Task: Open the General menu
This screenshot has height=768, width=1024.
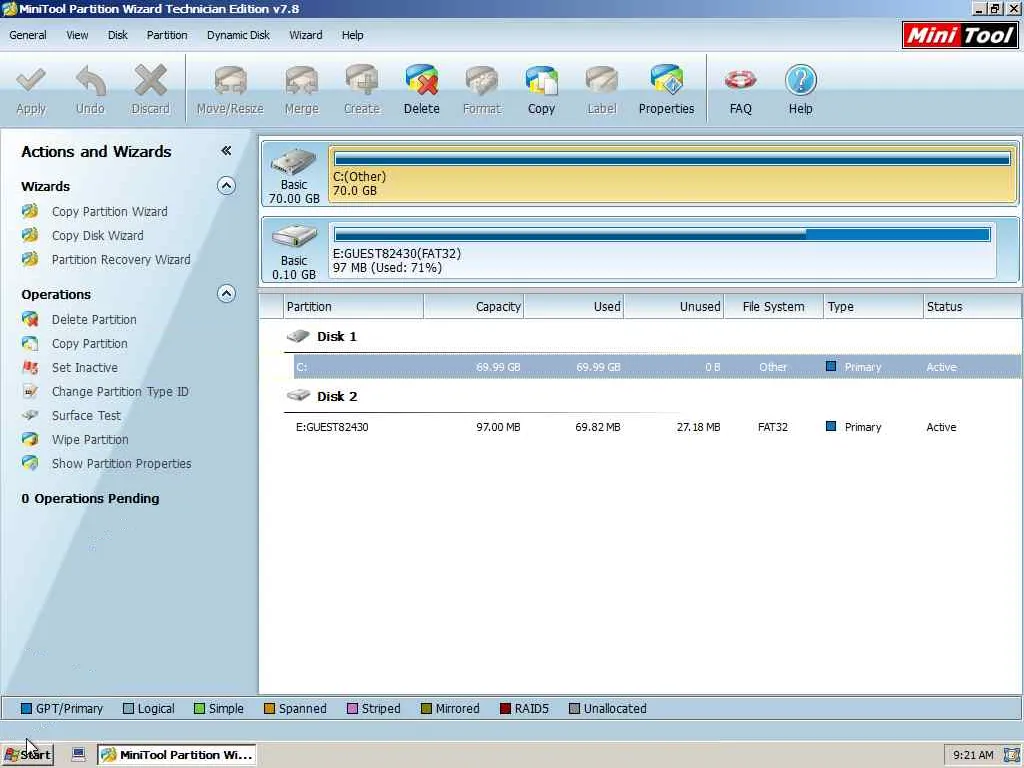Action: coord(27,35)
